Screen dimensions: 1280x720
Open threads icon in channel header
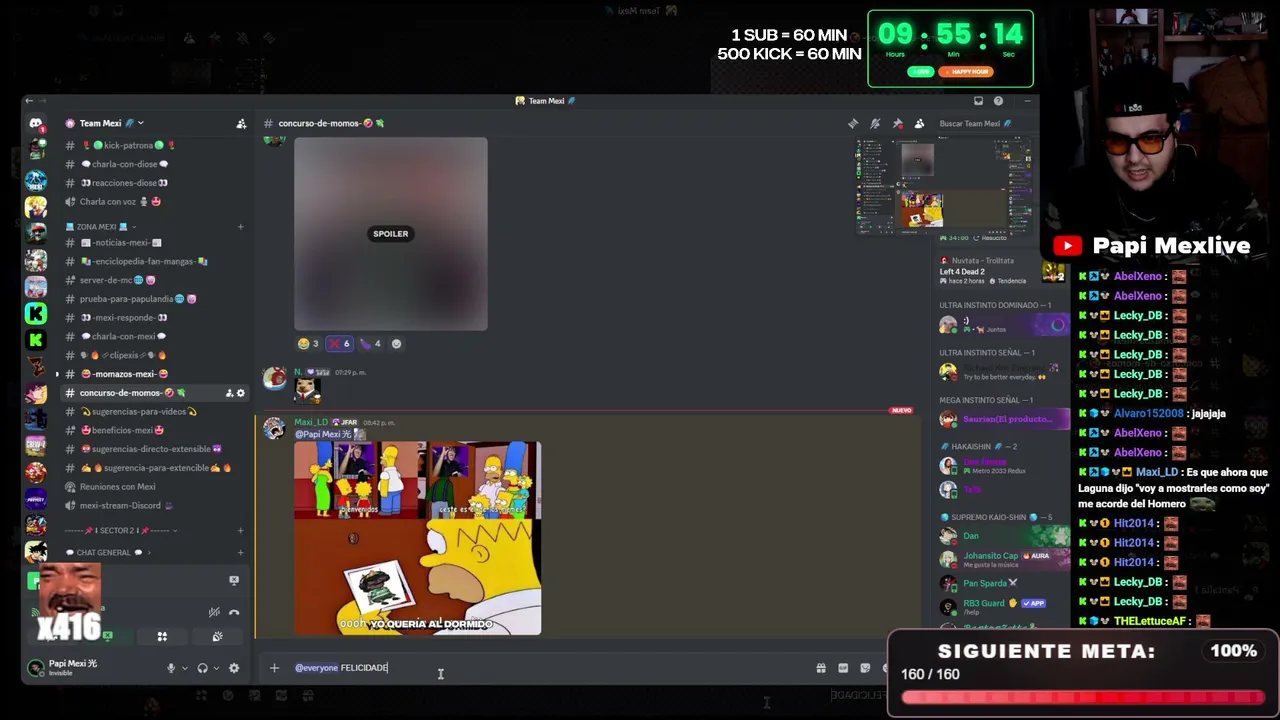tap(853, 124)
